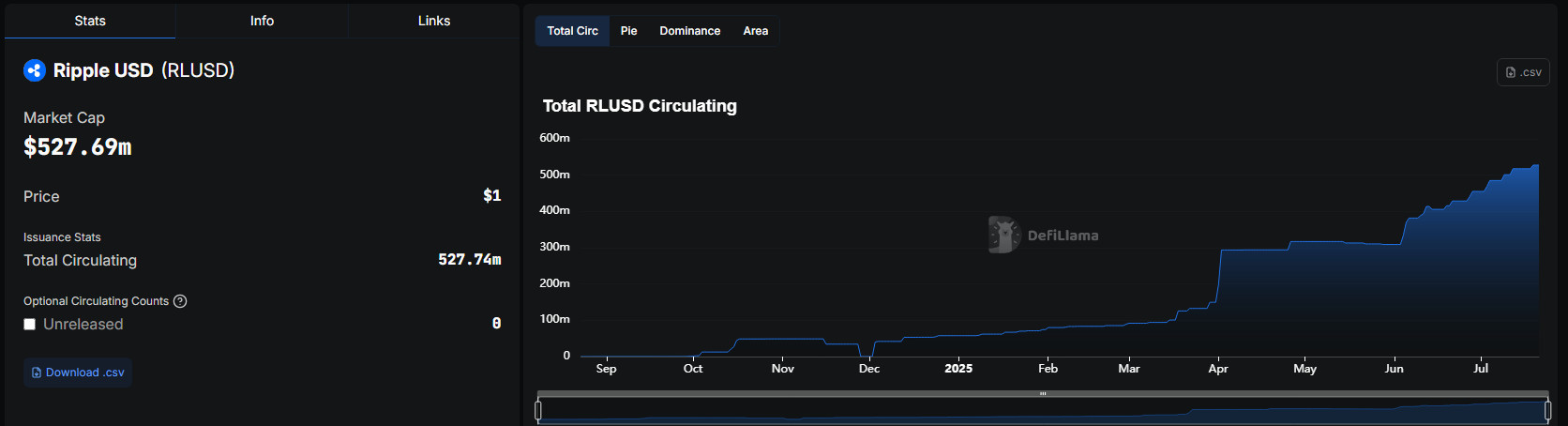Click the Mar x-axis label
Screen dimensions: 1568x426
tap(1129, 369)
